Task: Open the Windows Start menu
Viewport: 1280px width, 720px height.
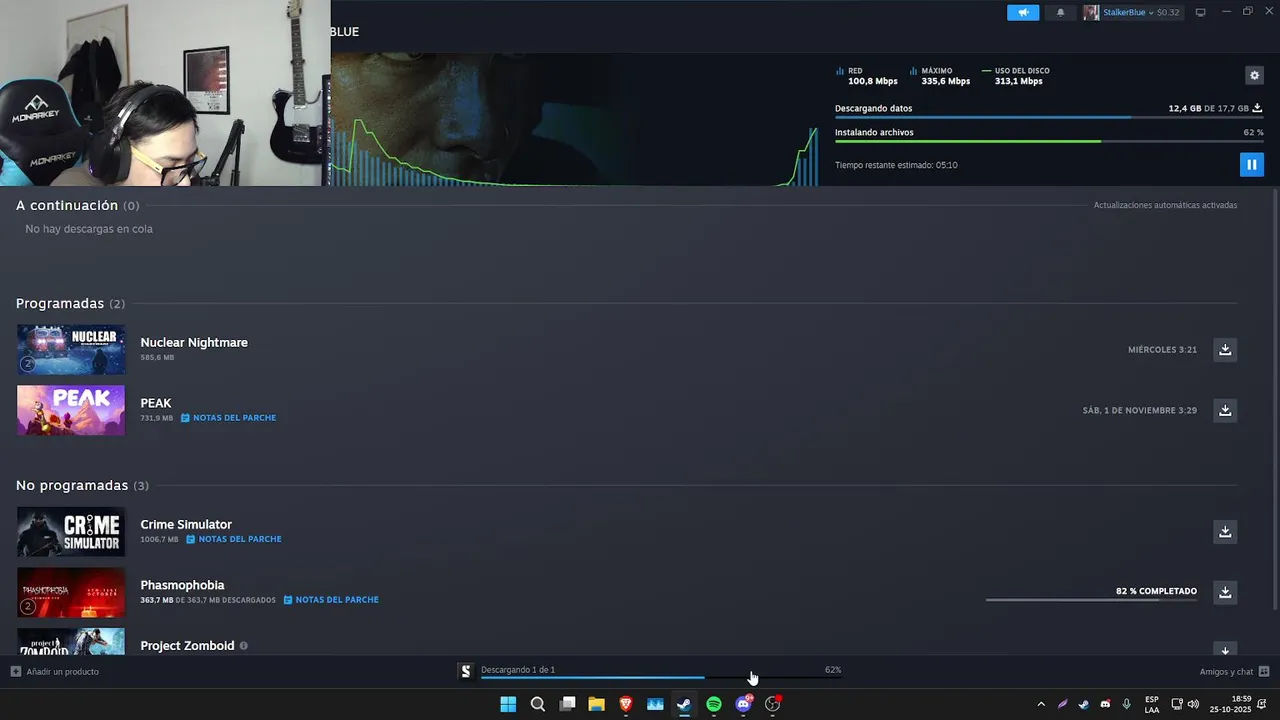Action: click(x=508, y=704)
